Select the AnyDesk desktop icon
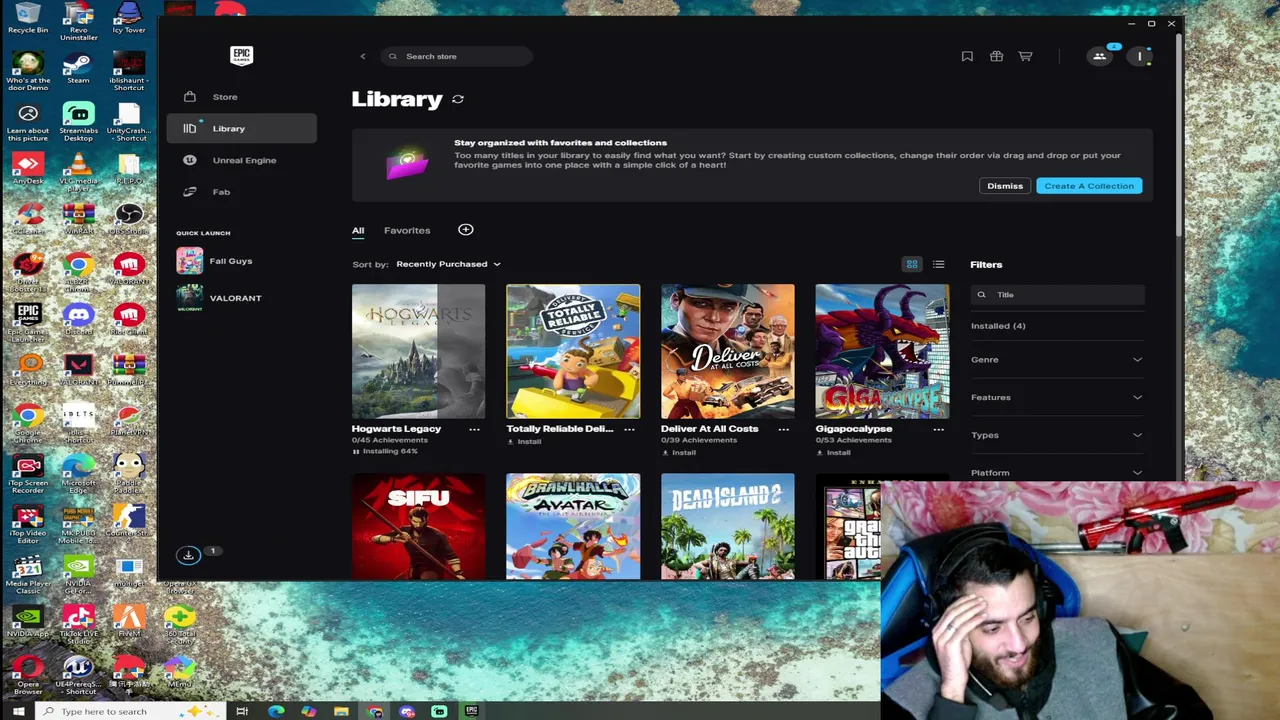 click(28, 170)
